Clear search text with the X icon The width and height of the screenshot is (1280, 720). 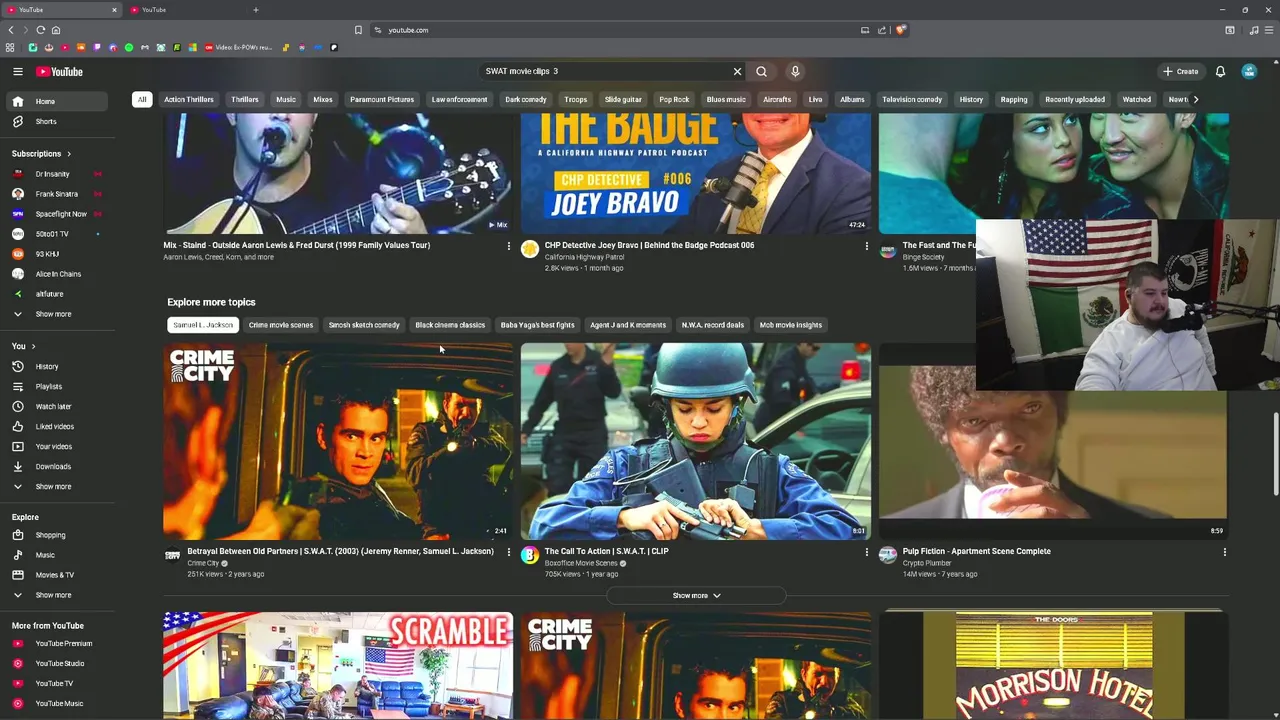[x=737, y=71]
